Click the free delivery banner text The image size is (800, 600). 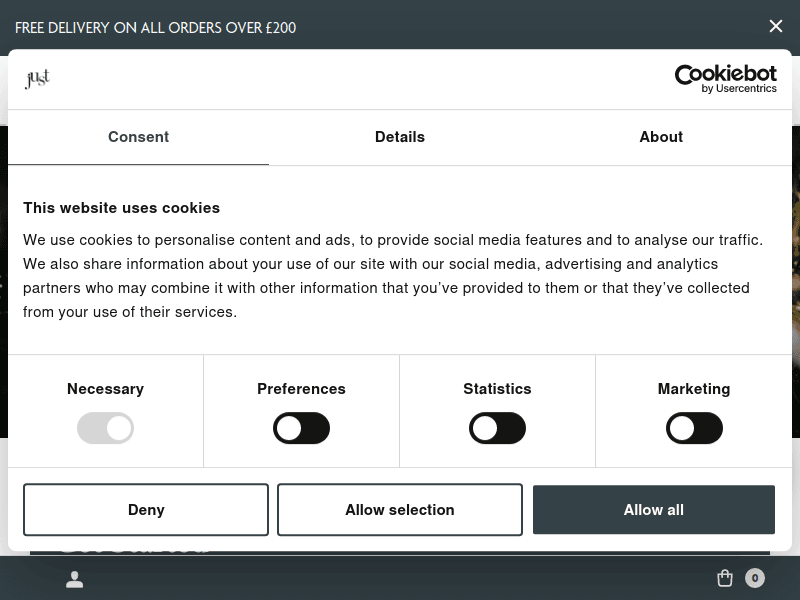[156, 28]
